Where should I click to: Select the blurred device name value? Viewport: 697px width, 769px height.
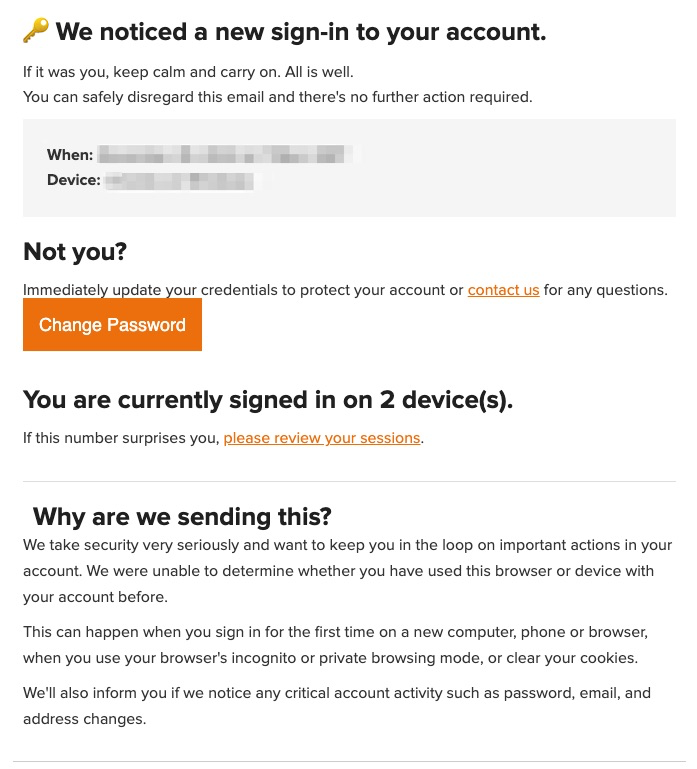178,181
